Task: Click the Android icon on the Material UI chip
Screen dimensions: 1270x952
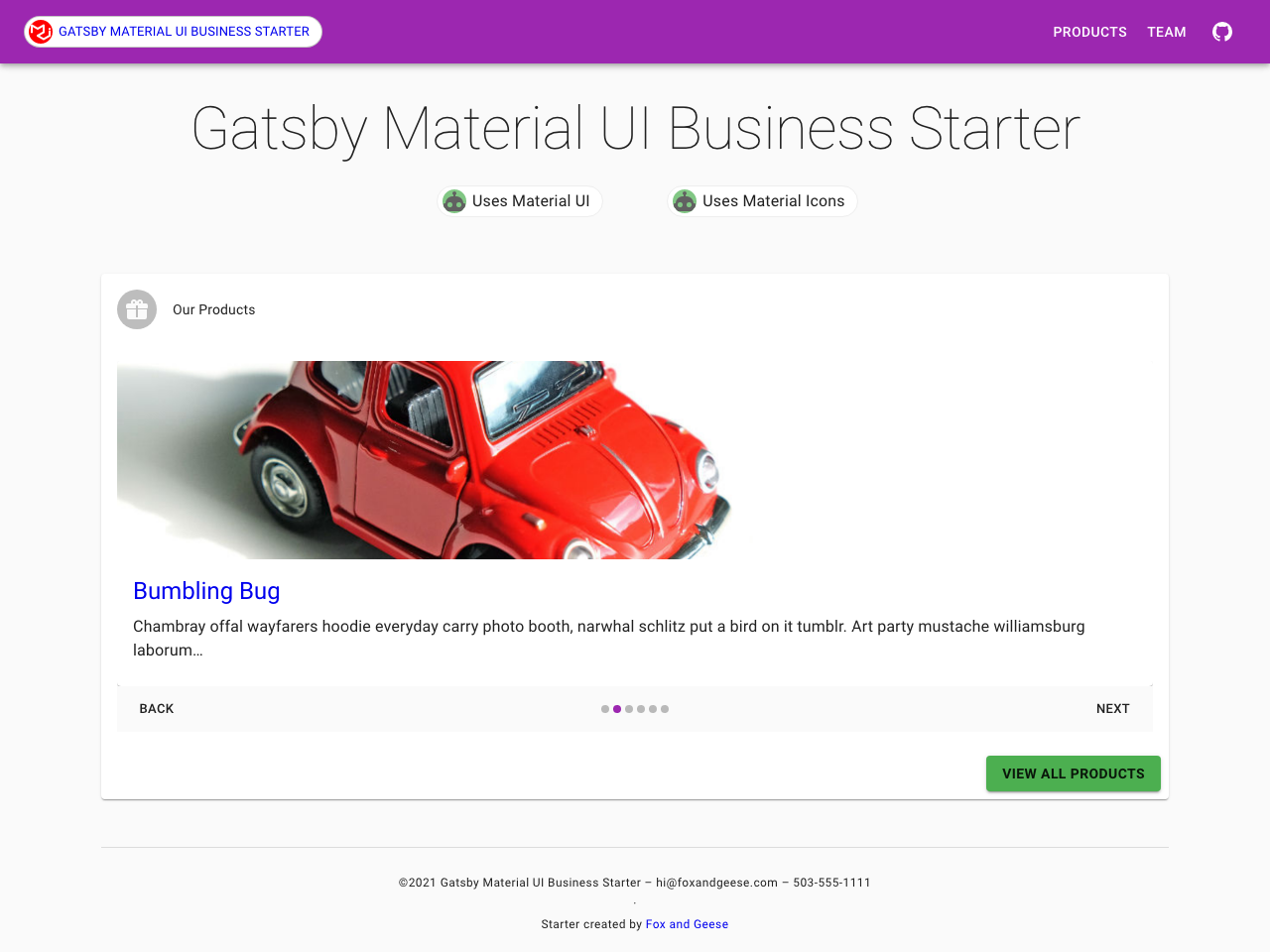Action: tap(453, 200)
